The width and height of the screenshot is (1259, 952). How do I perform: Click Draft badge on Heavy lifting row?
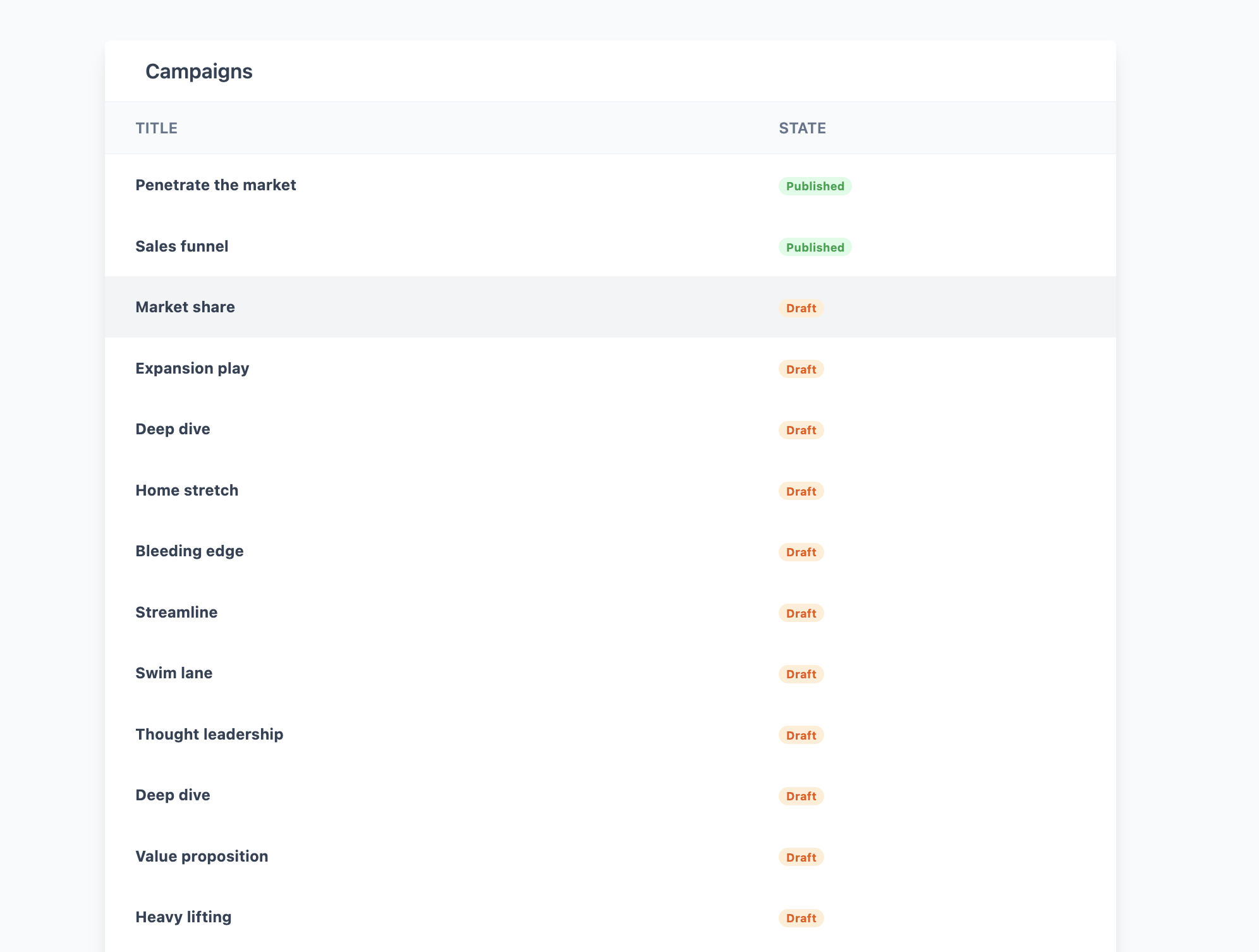click(801, 918)
